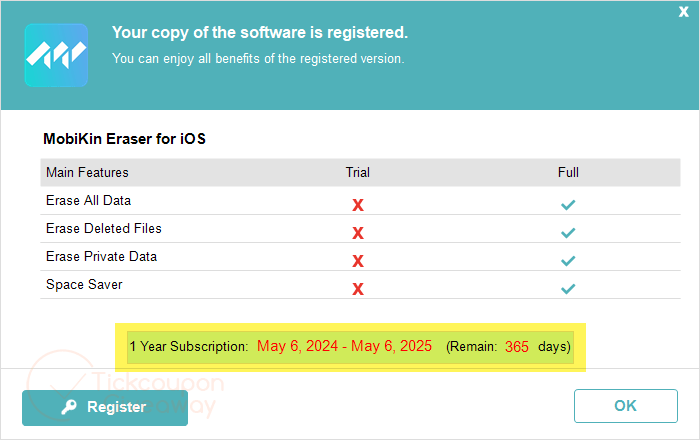Confirm with the OK button
700x440 pixels.
[625, 406]
